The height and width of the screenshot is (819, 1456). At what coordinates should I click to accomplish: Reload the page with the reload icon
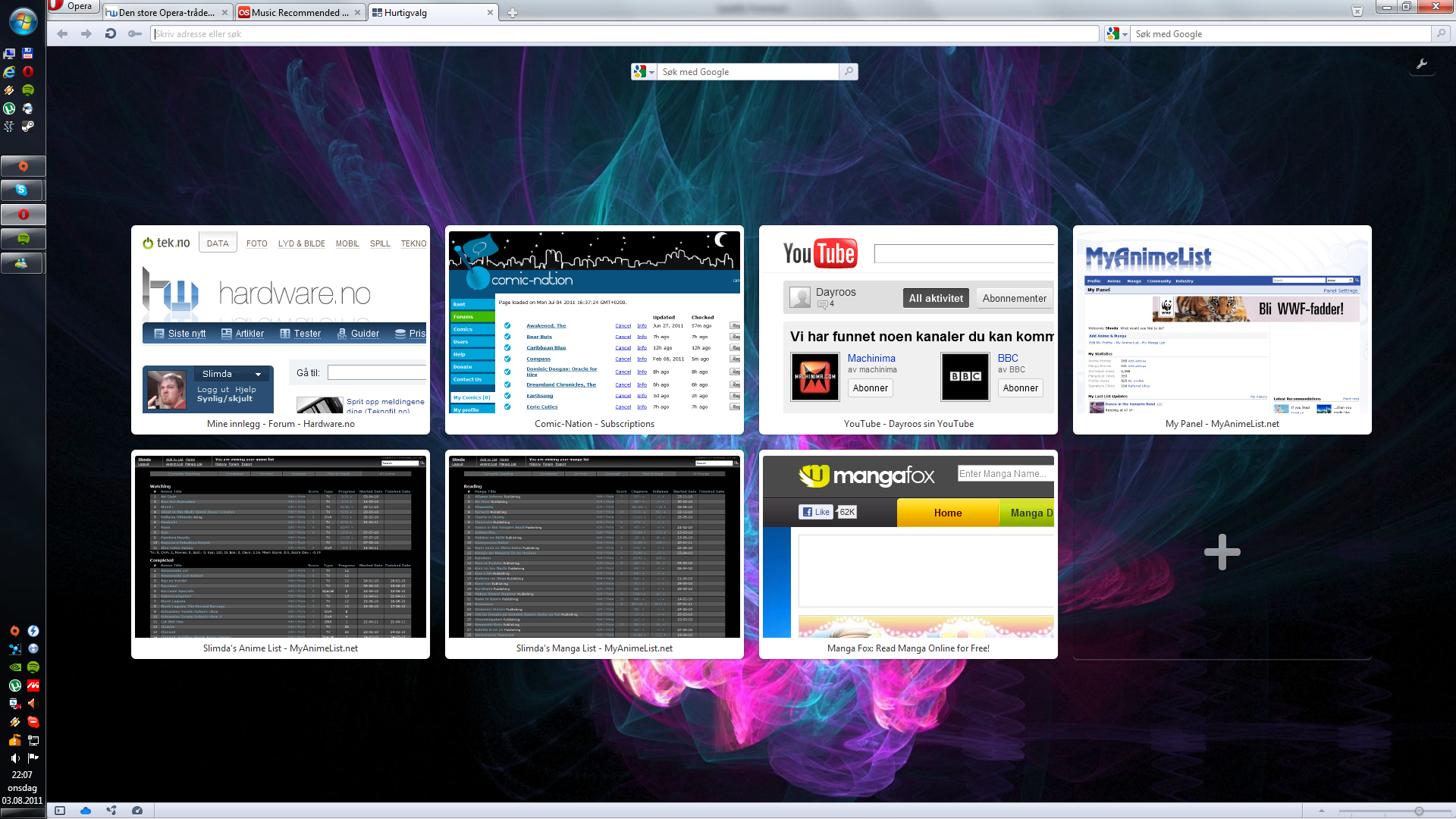(x=111, y=34)
